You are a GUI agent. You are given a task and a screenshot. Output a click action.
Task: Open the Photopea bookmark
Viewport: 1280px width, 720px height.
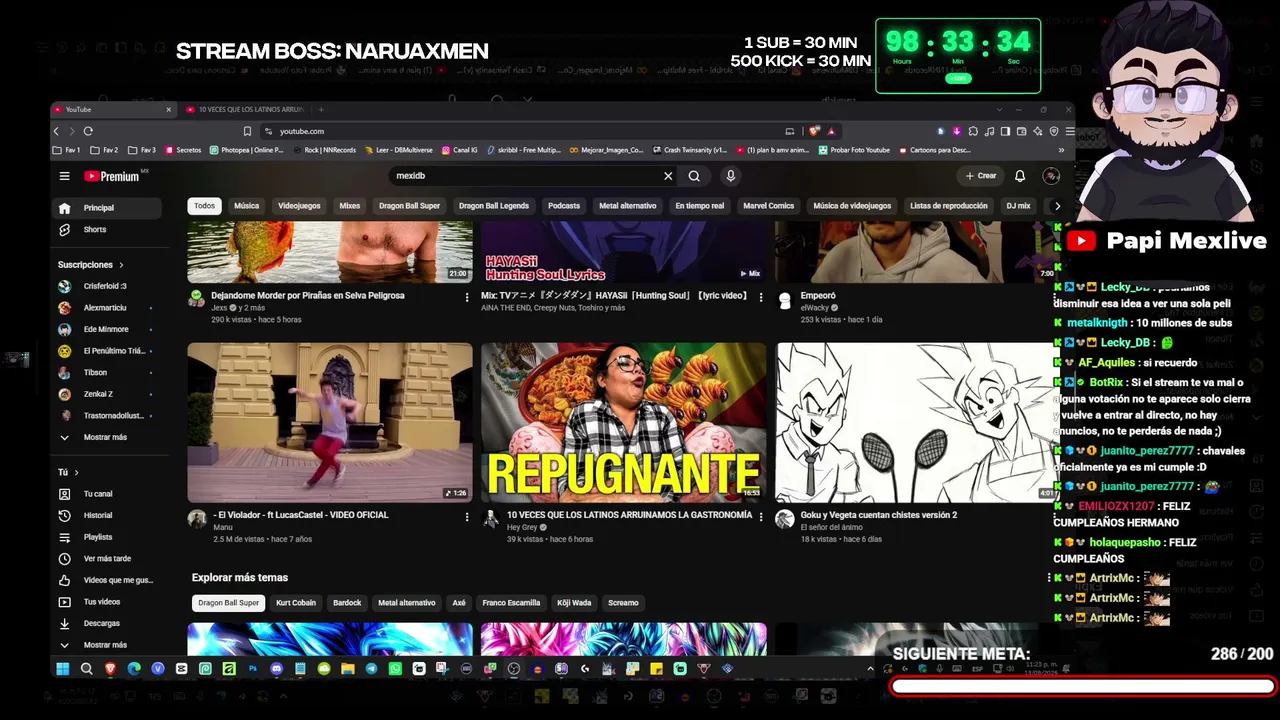(247, 150)
